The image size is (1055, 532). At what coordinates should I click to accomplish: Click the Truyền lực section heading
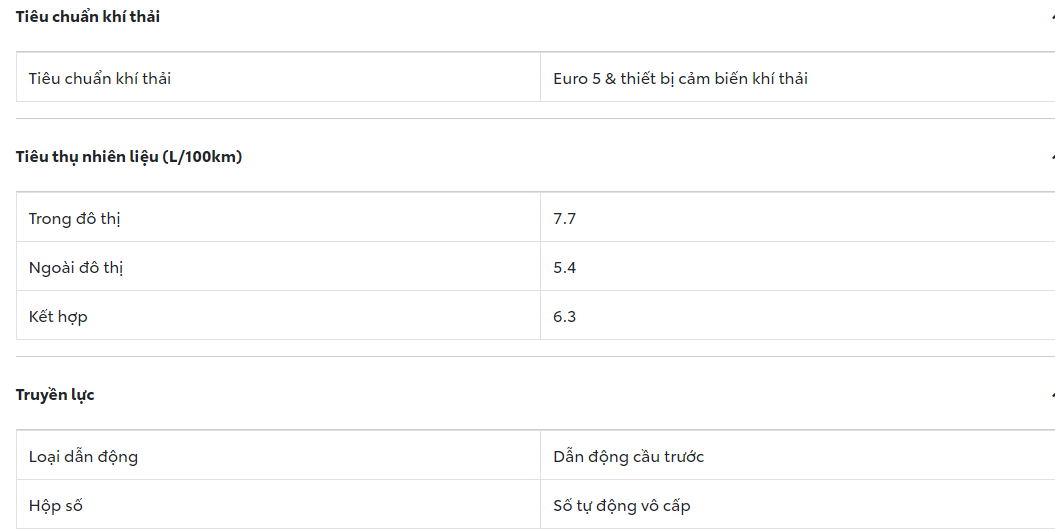coord(55,395)
